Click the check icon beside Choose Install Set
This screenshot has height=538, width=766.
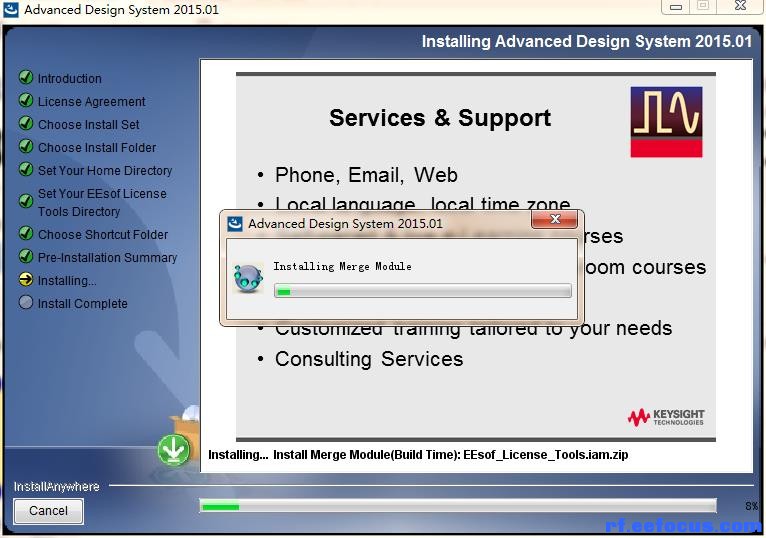click(x=26, y=123)
